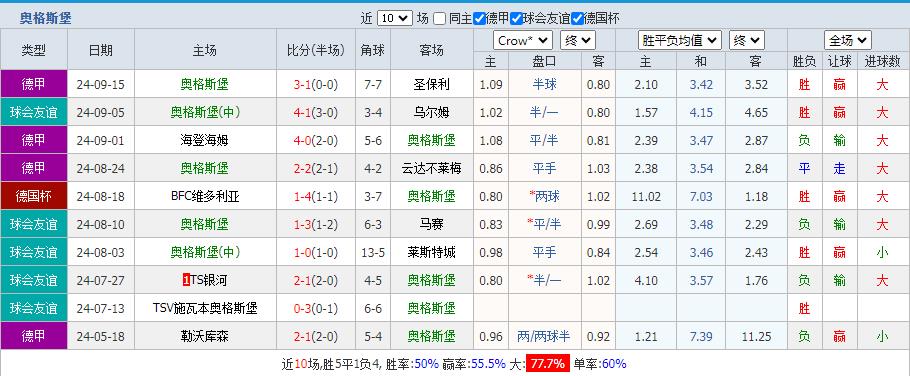Viewport: 910px width, 376px height.
Task: Open away team 乌尔姆
Action: pyautogui.click(x=431, y=113)
